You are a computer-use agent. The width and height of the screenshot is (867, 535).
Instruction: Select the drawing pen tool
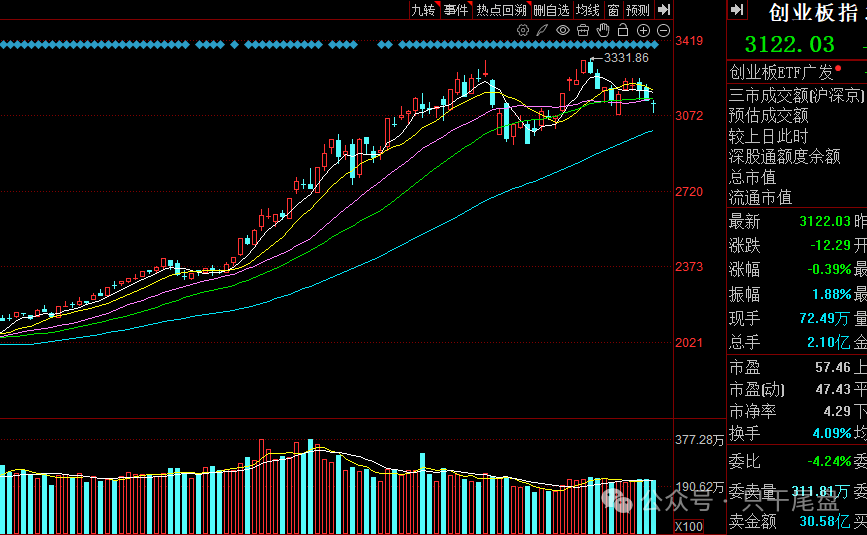[542, 30]
